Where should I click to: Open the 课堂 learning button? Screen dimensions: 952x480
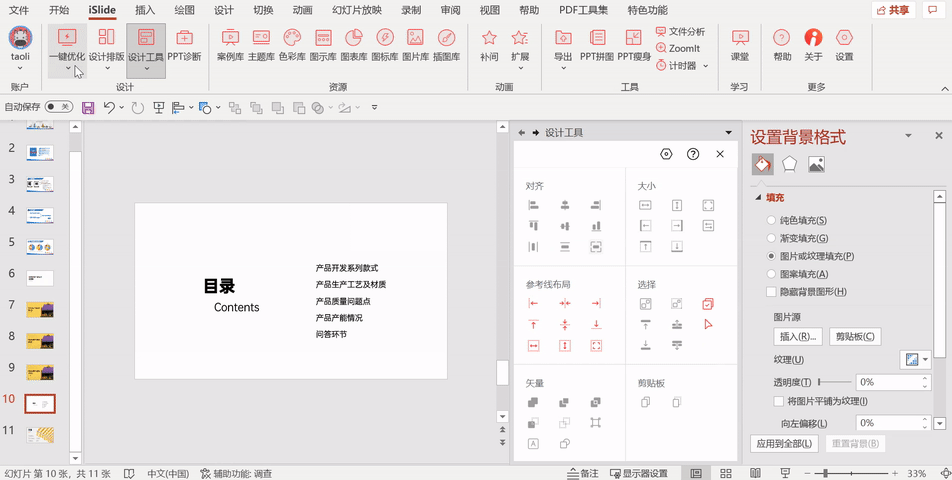(740, 45)
